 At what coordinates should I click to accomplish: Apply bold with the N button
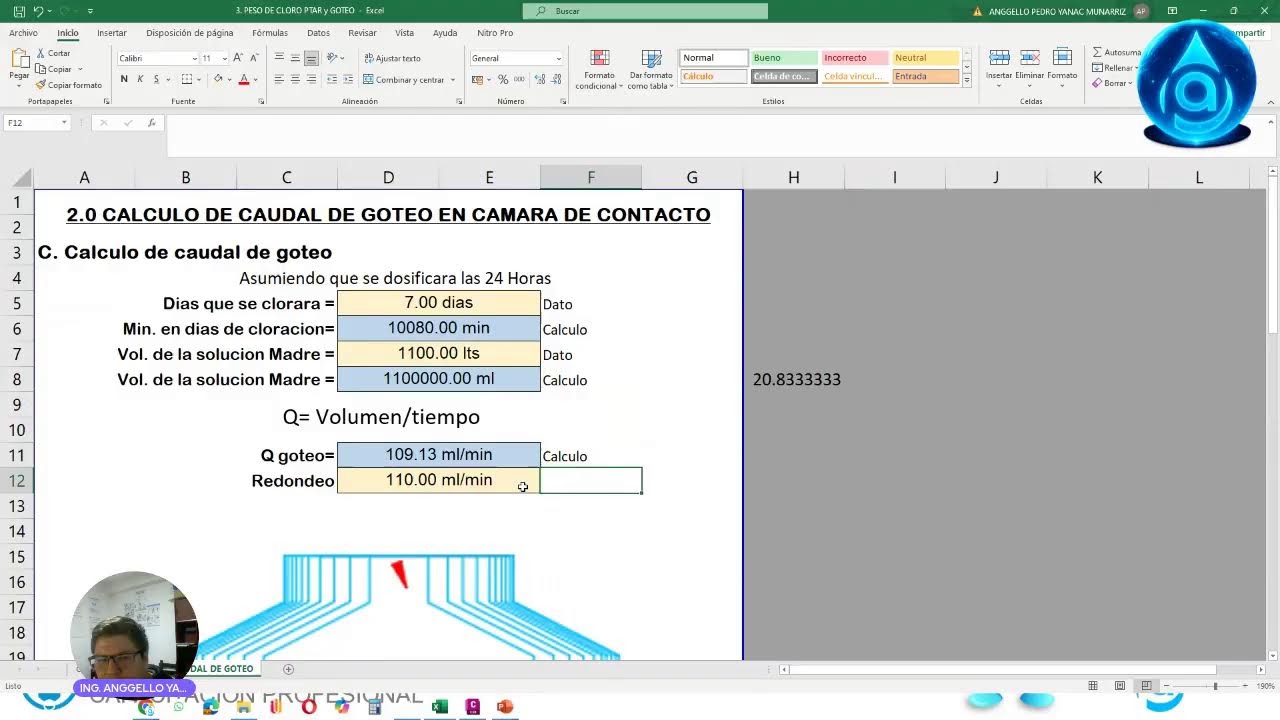tap(124, 79)
